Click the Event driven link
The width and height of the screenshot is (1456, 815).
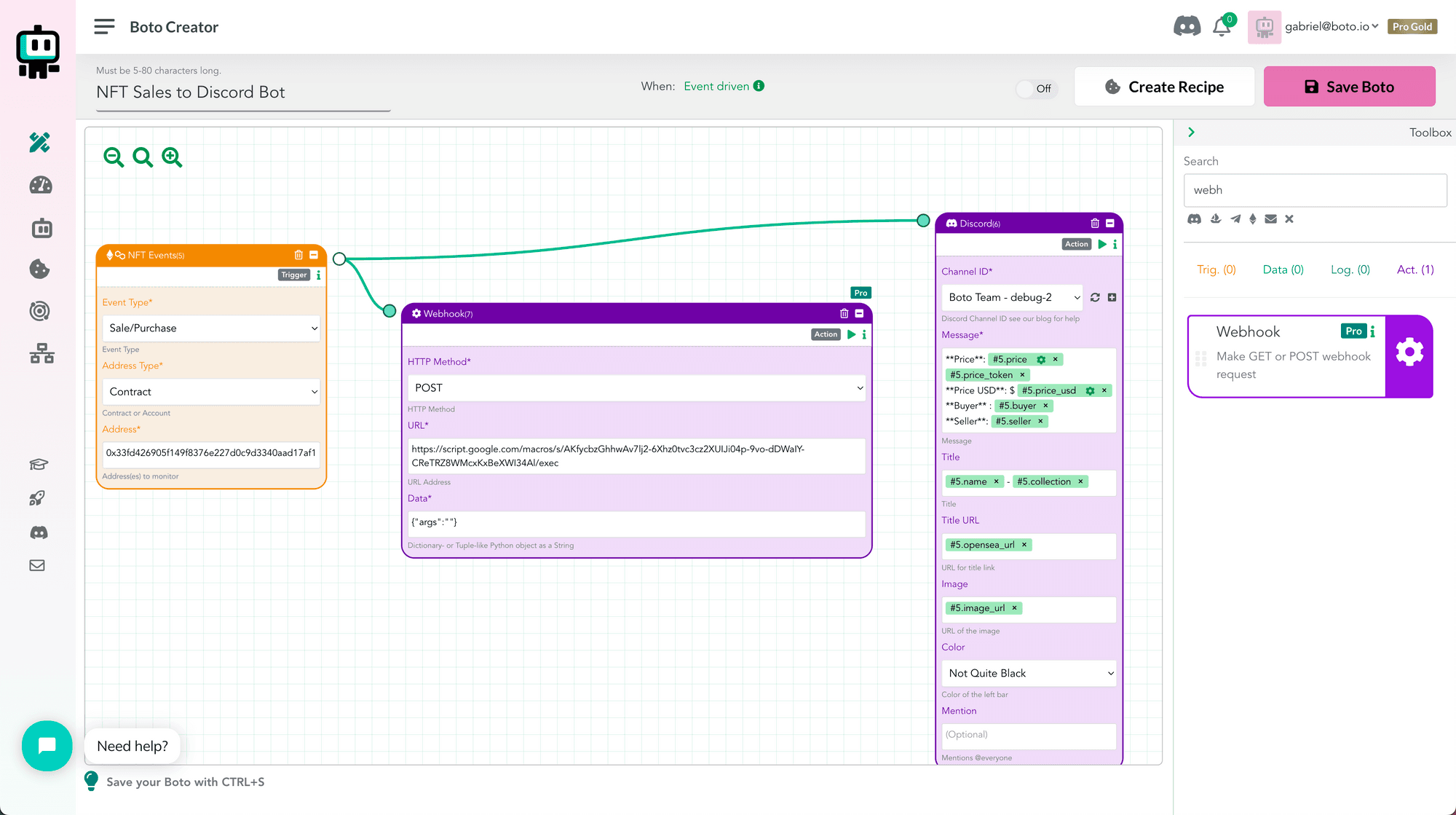716,86
